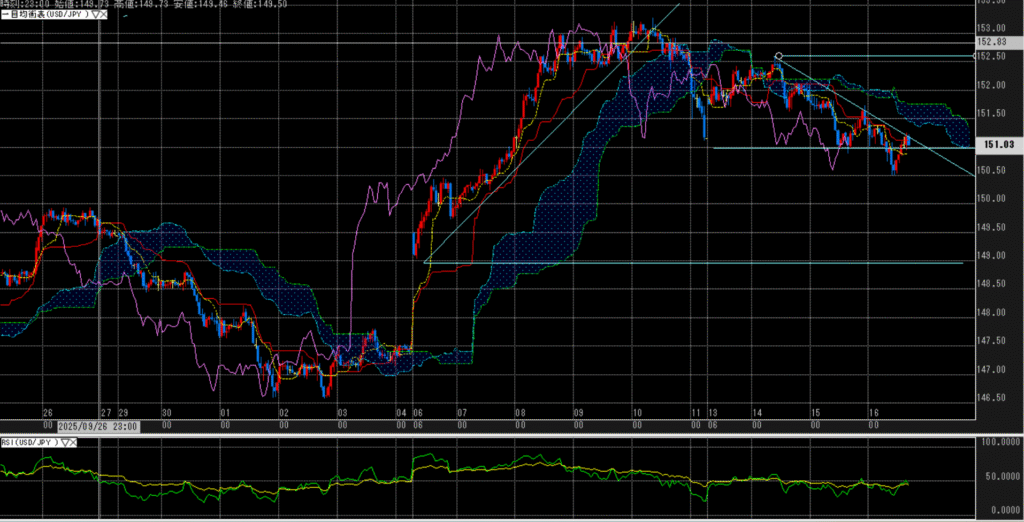Select the long horizontal support line near 148.85
The image size is (1024, 522).
coord(700,263)
